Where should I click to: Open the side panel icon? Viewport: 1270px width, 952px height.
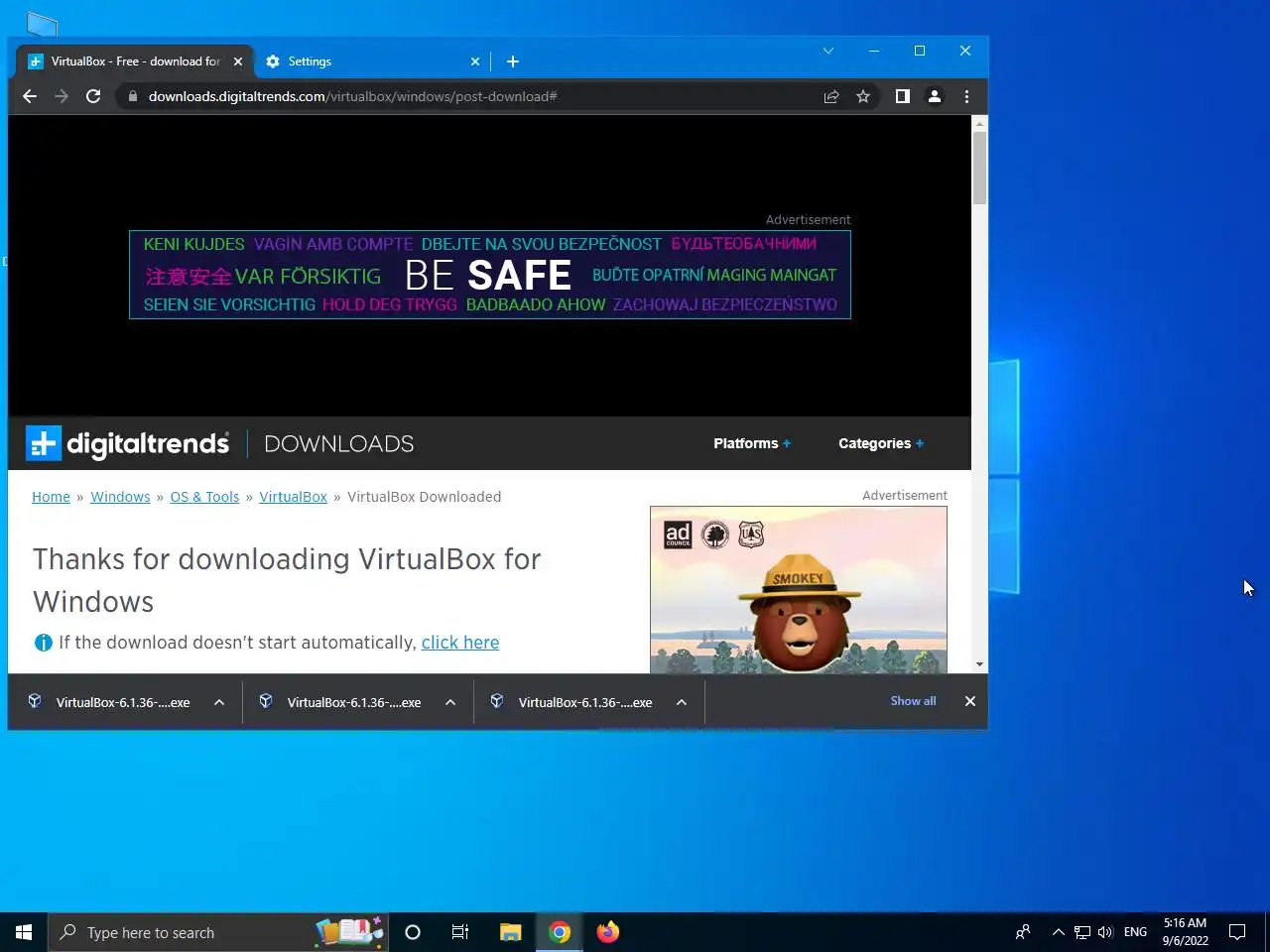(902, 96)
